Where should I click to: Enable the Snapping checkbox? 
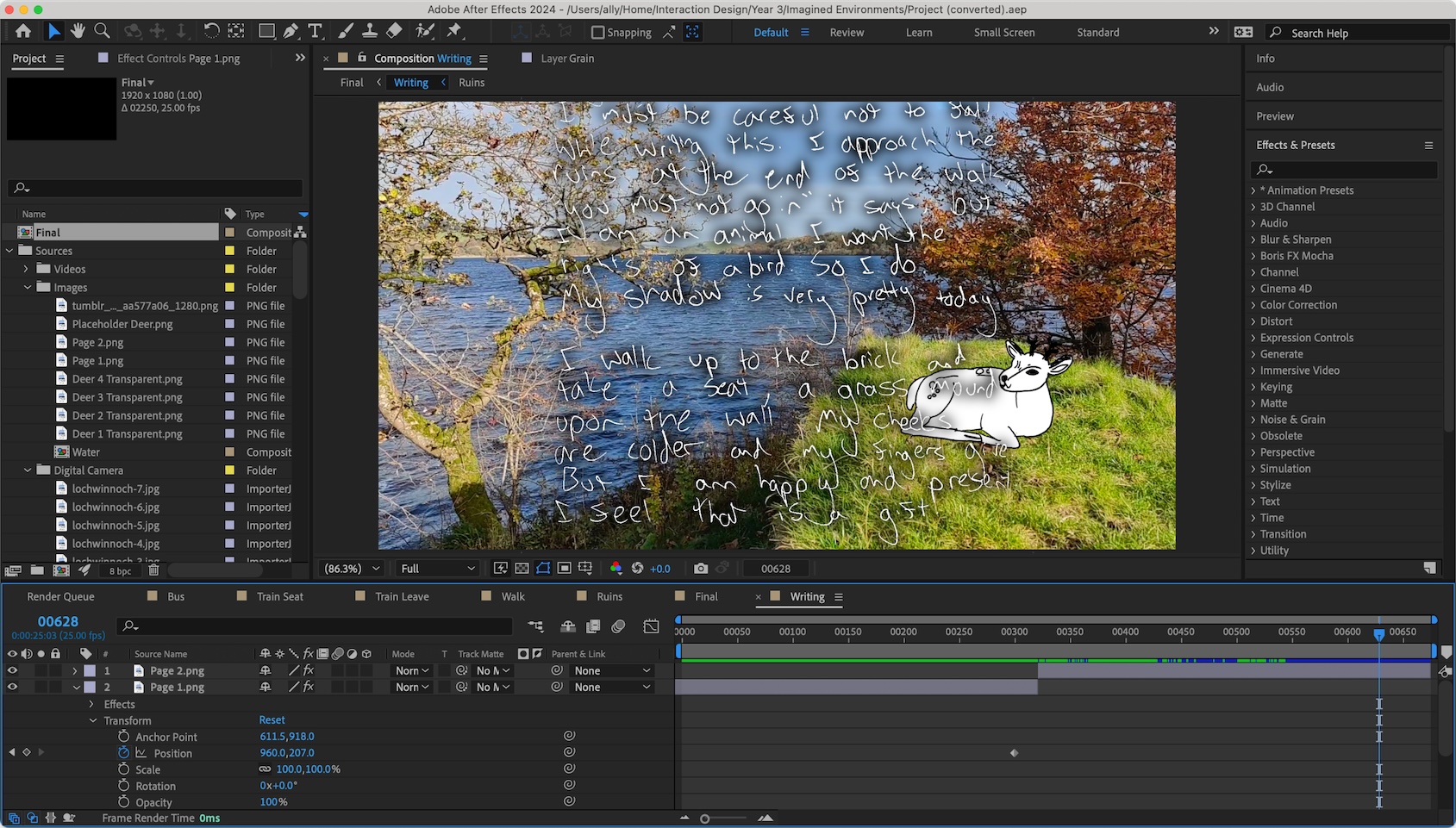click(x=597, y=33)
